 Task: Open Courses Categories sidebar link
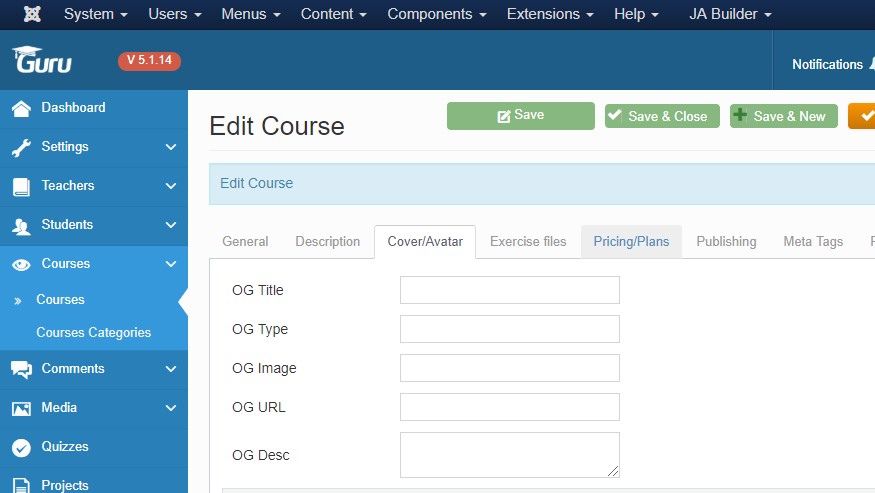tap(93, 332)
